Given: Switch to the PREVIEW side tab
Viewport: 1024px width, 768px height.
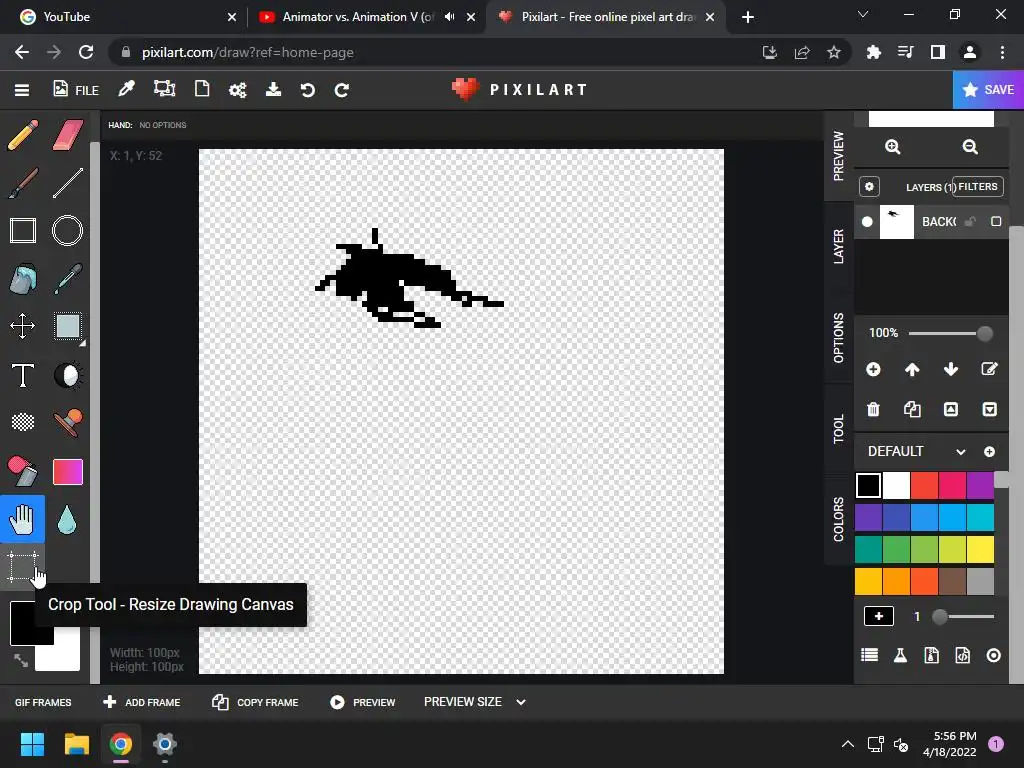Looking at the screenshot, I should click(x=839, y=155).
